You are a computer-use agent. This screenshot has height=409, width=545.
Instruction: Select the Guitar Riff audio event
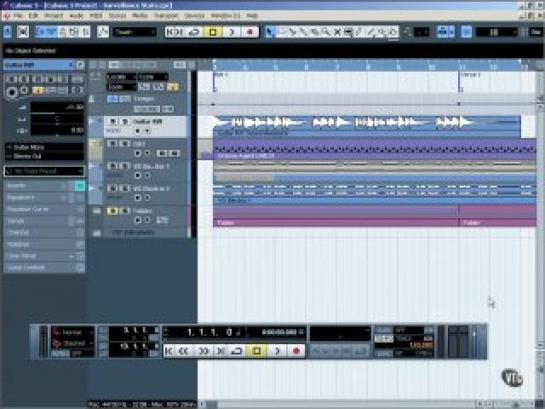(367, 127)
